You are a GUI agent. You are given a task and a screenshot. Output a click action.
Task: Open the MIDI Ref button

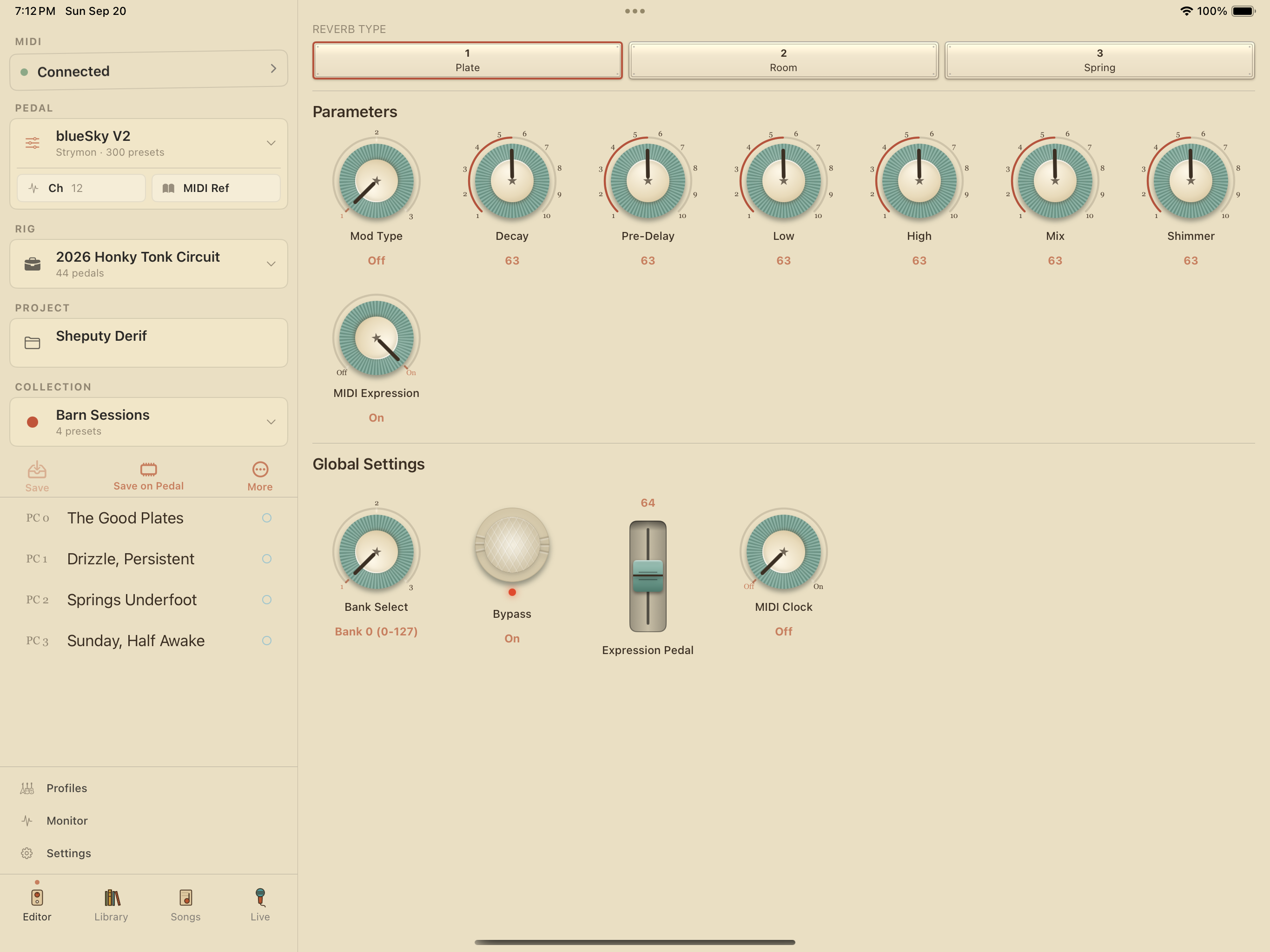coord(216,188)
